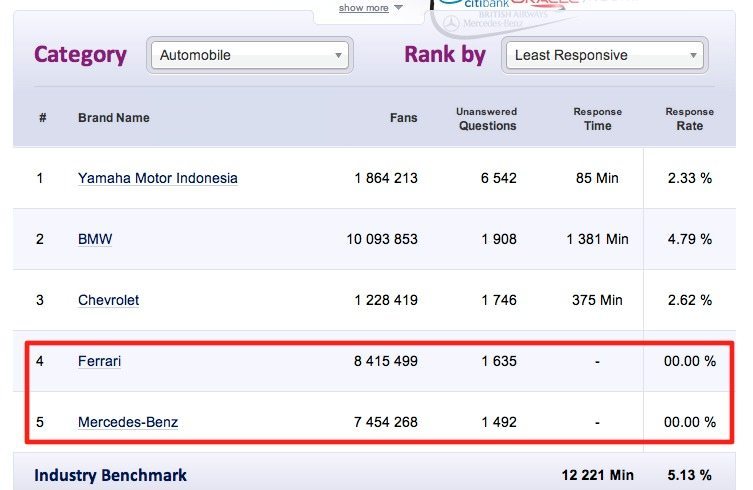Viewport: 753px width, 490px height.
Task: Select the fans value 8 415 499
Action: [386, 361]
